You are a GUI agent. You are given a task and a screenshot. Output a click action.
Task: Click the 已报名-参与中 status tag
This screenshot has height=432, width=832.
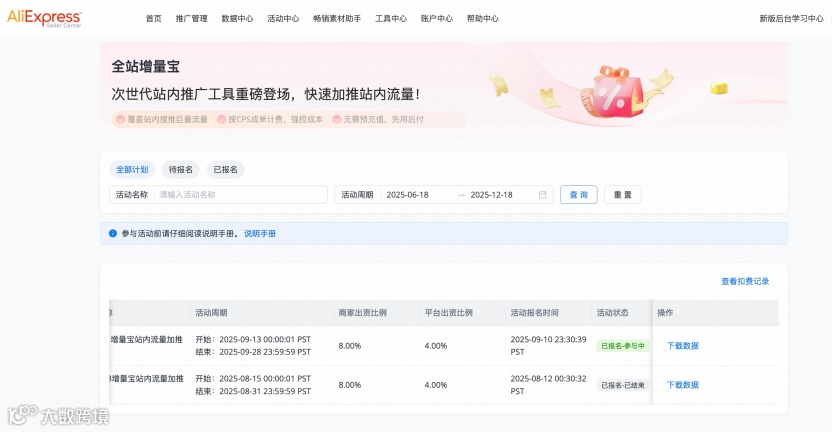(623, 346)
